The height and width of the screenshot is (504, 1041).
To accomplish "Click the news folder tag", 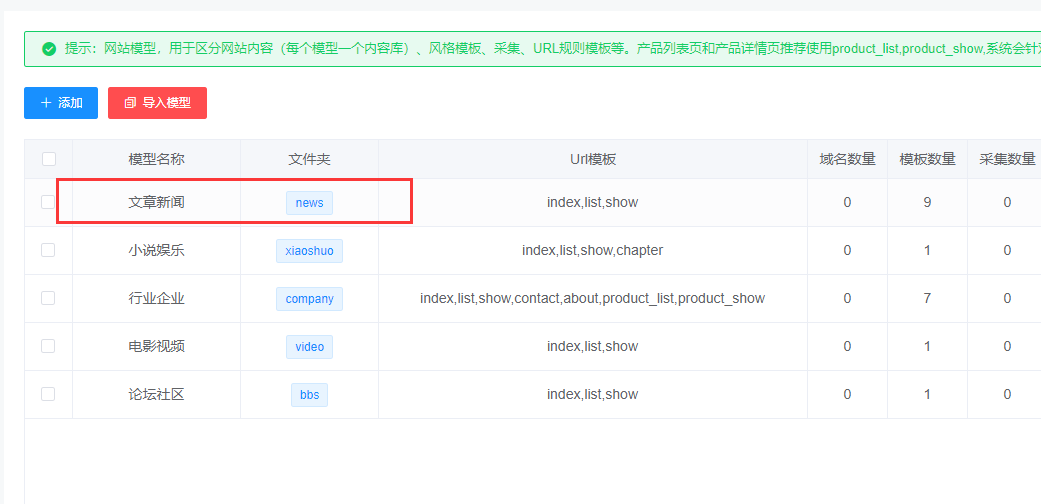I will [309, 203].
